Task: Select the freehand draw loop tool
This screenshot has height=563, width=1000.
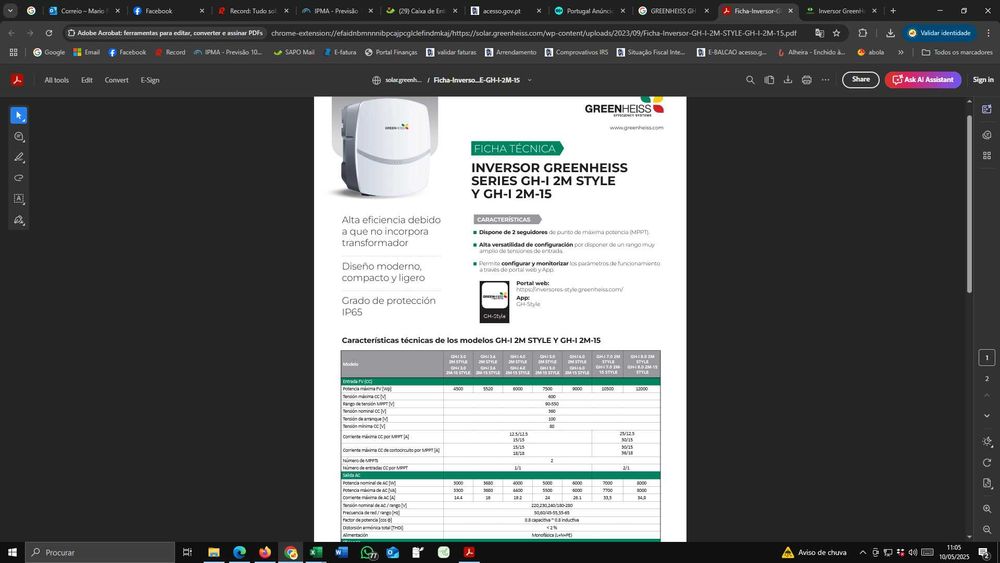Action: pos(18,178)
